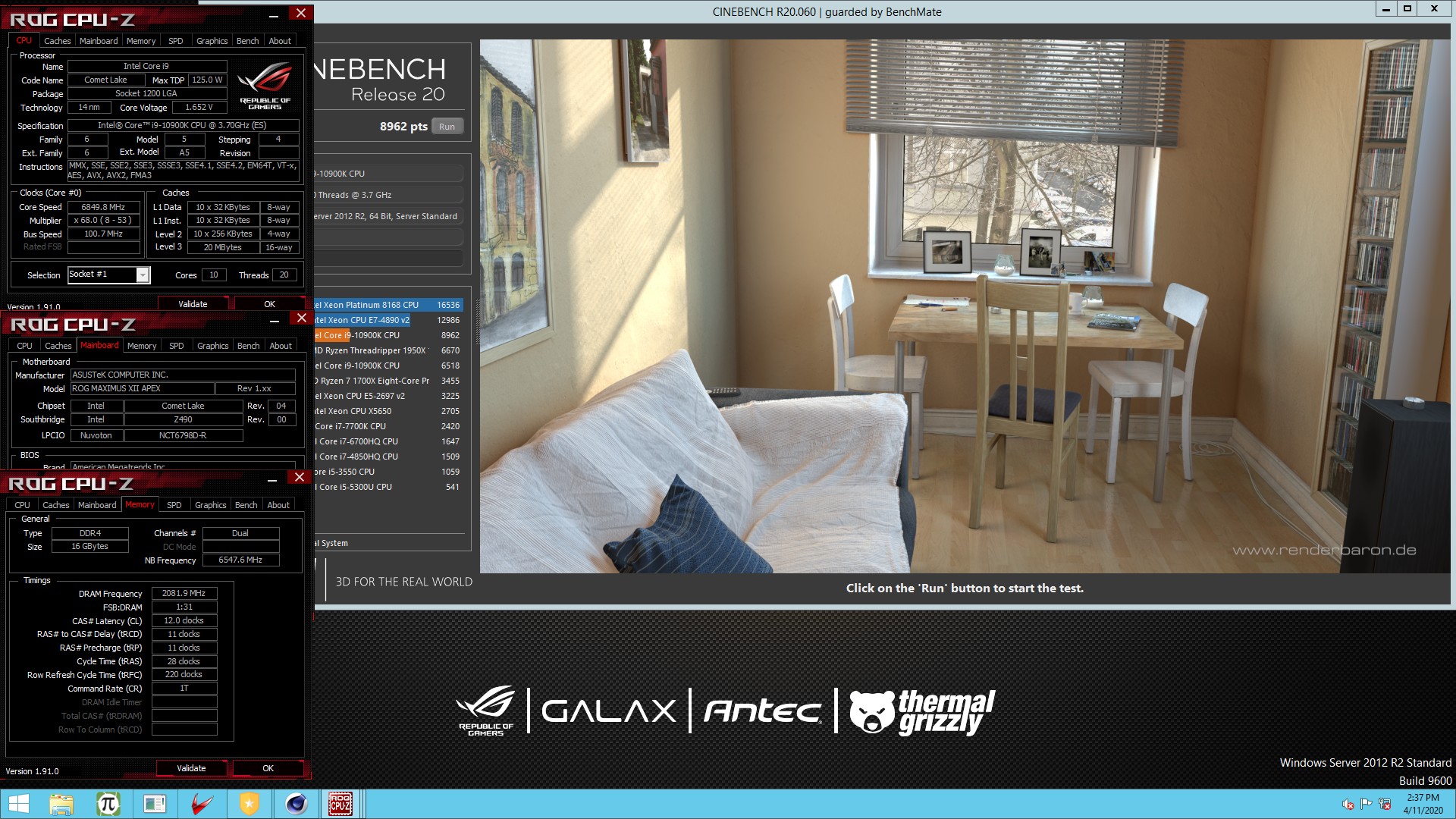This screenshot has height=819, width=1456.
Task: Click the Core Voltage value 1.652 V
Action: [x=199, y=108]
